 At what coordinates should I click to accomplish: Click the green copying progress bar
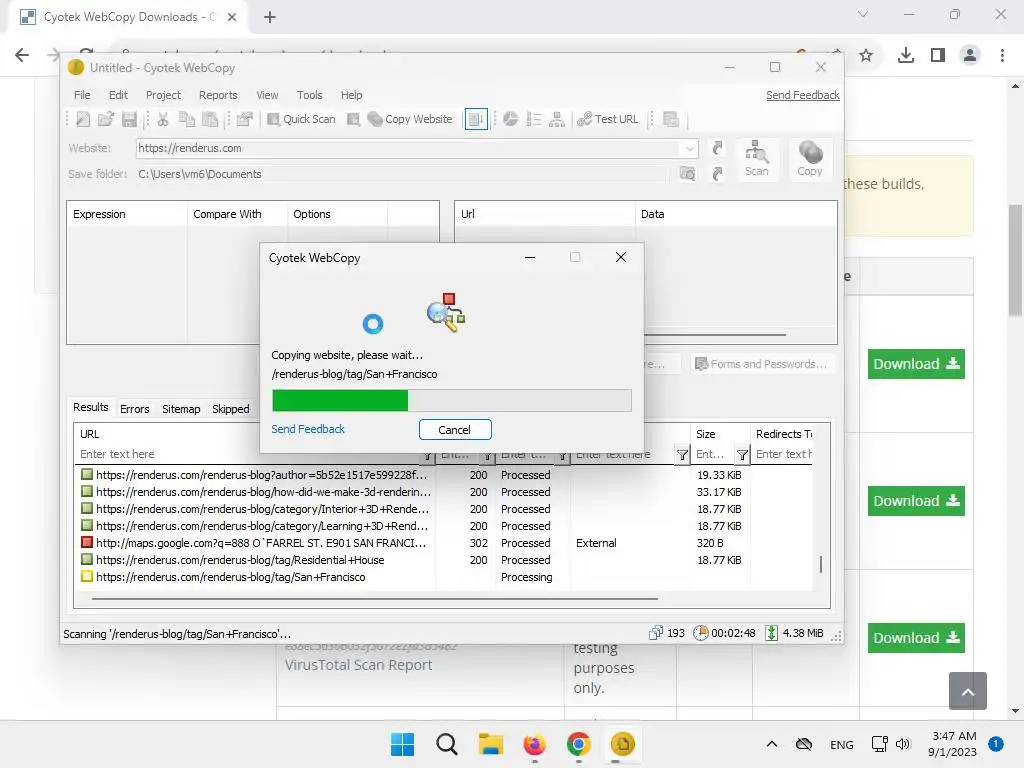pyautogui.click(x=451, y=400)
